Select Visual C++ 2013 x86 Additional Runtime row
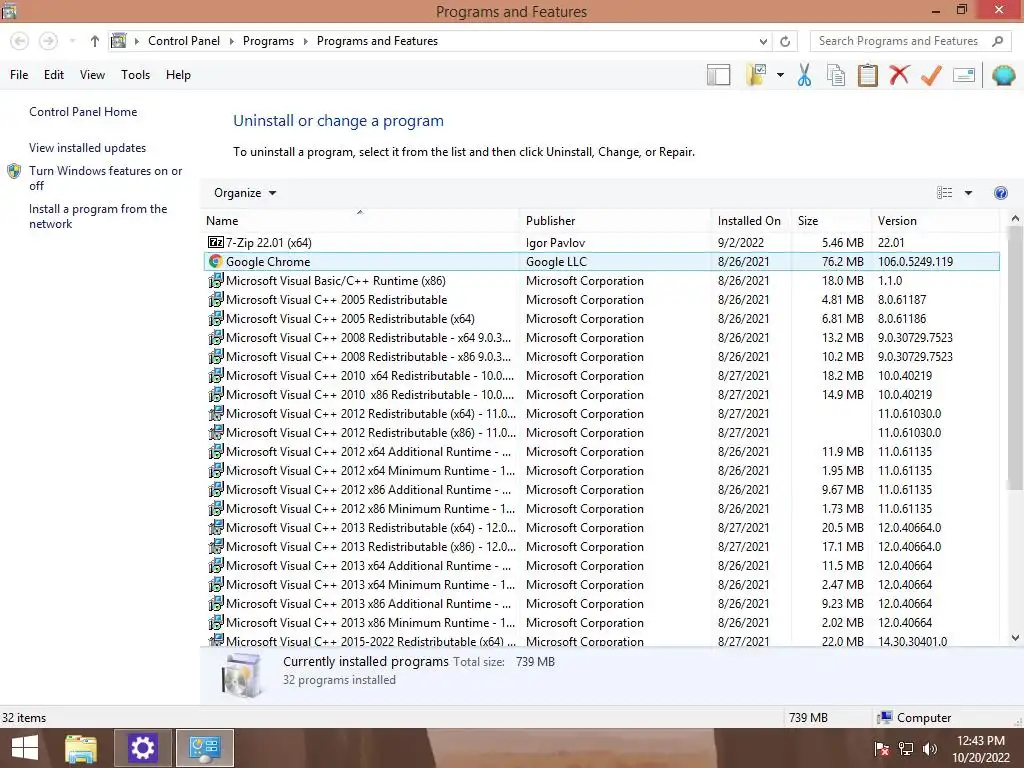Viewport: 1024px width, 768px height. pos(601,603)
